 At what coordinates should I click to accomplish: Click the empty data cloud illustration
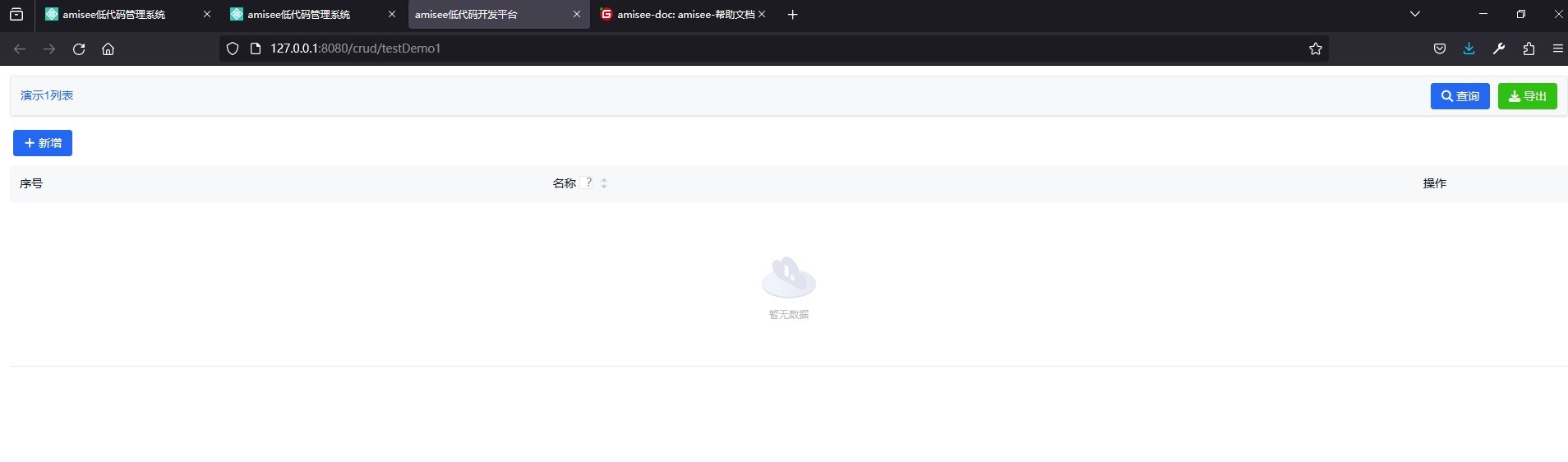[788, 277]
